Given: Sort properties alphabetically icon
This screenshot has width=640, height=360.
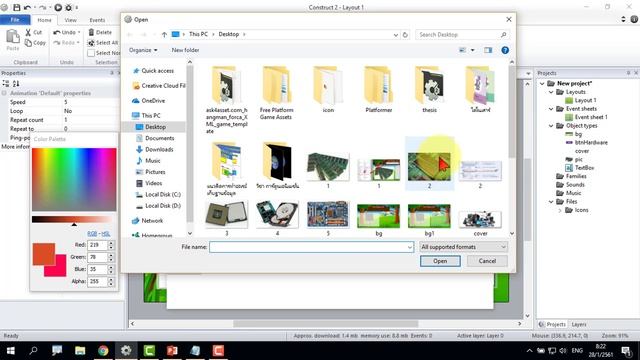Looking at the screenshot, I should click(x=16, y=84).
